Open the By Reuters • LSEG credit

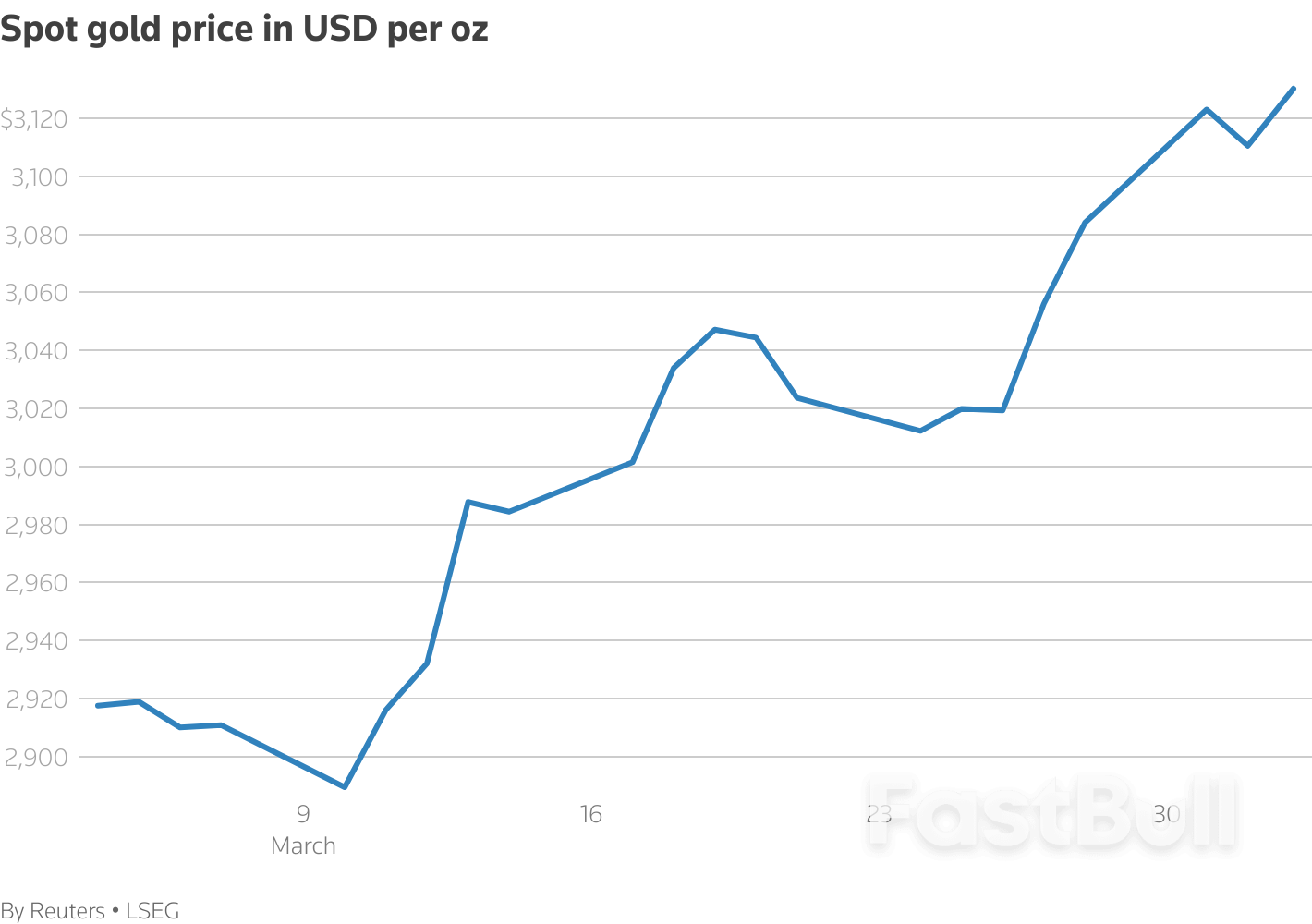(90, 911)
